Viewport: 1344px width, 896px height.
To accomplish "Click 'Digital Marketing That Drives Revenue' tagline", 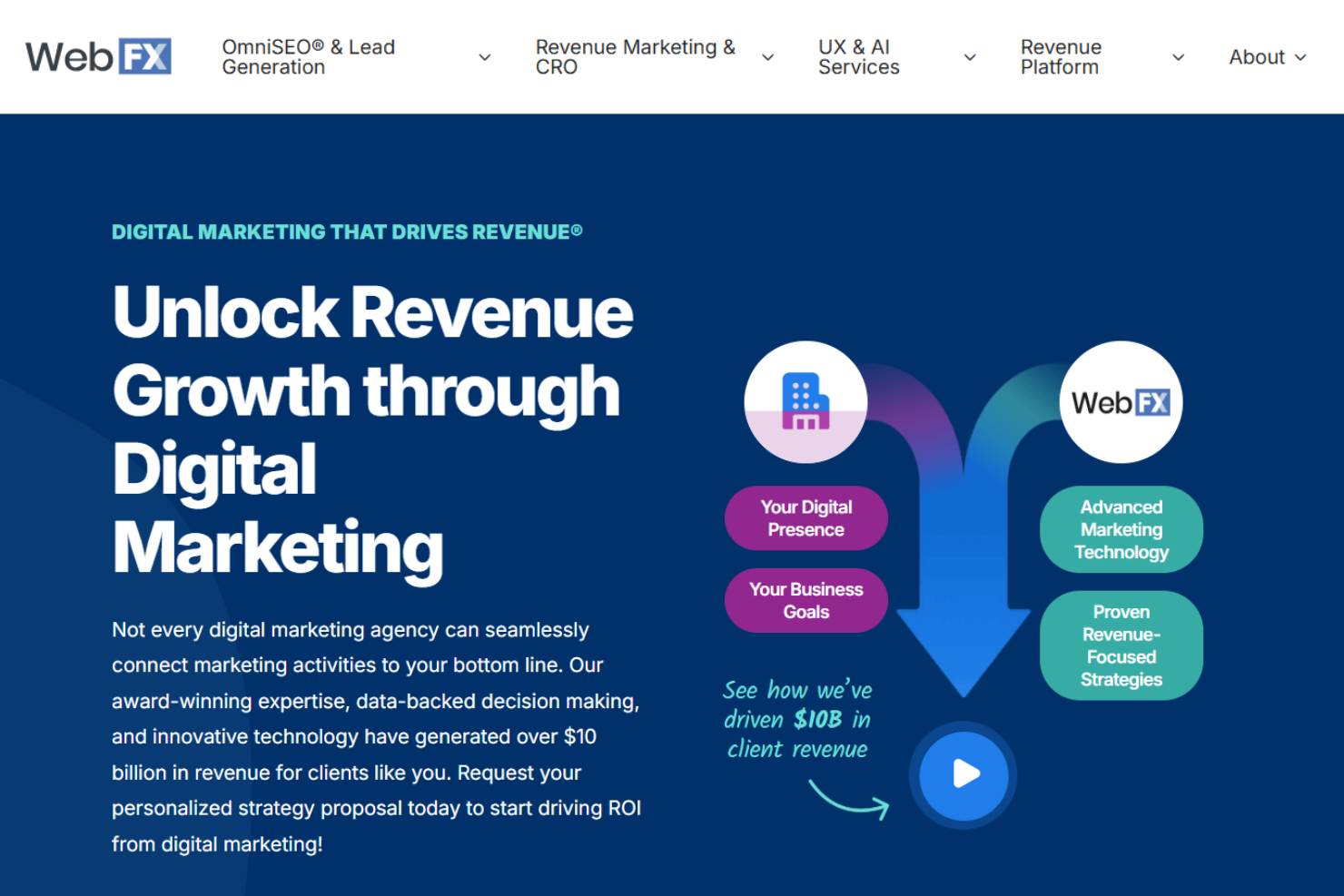I will pyautogui.click(x=347, y=231).
